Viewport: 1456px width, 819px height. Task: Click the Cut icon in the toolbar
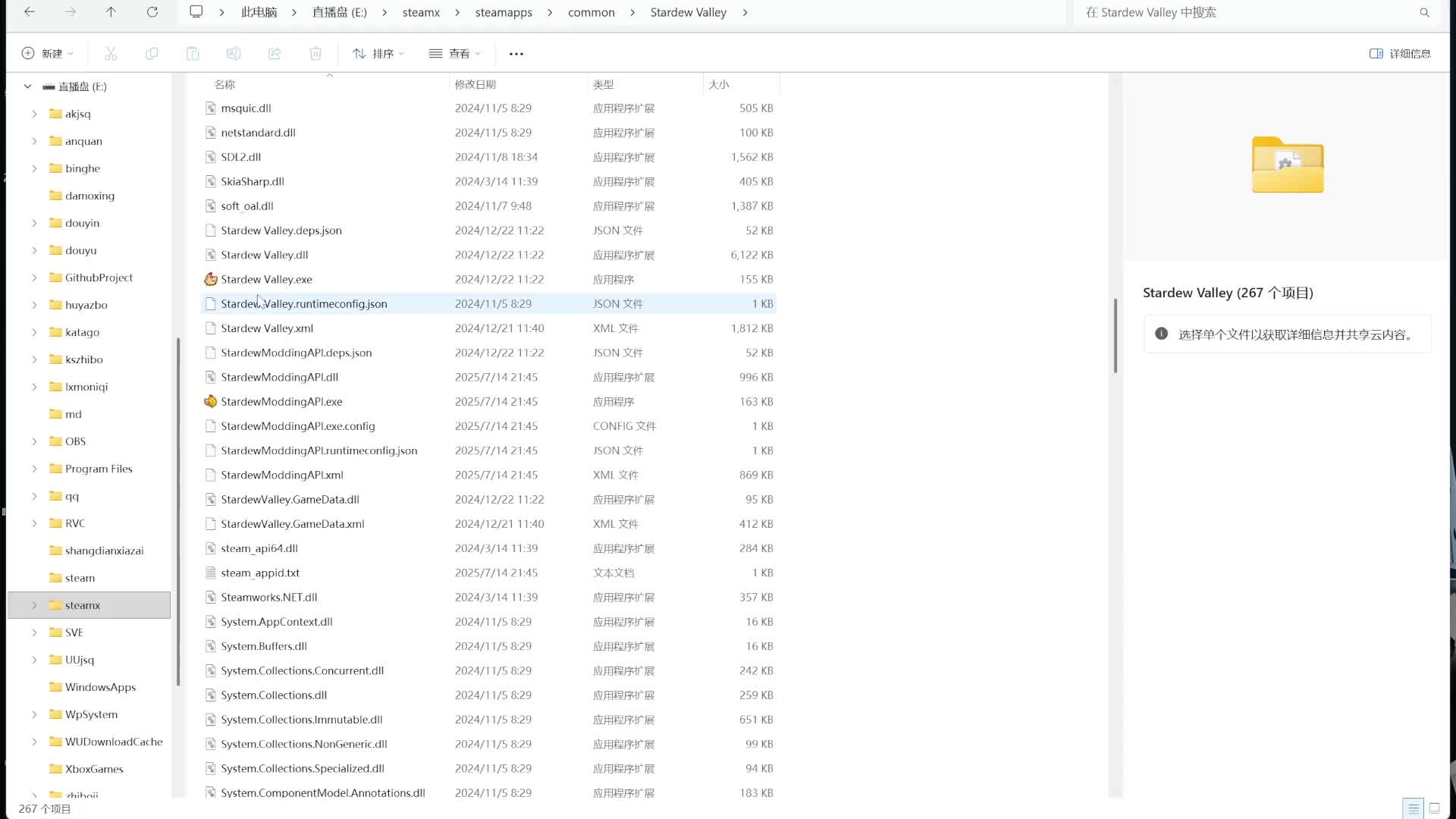(x=111, y=53)
